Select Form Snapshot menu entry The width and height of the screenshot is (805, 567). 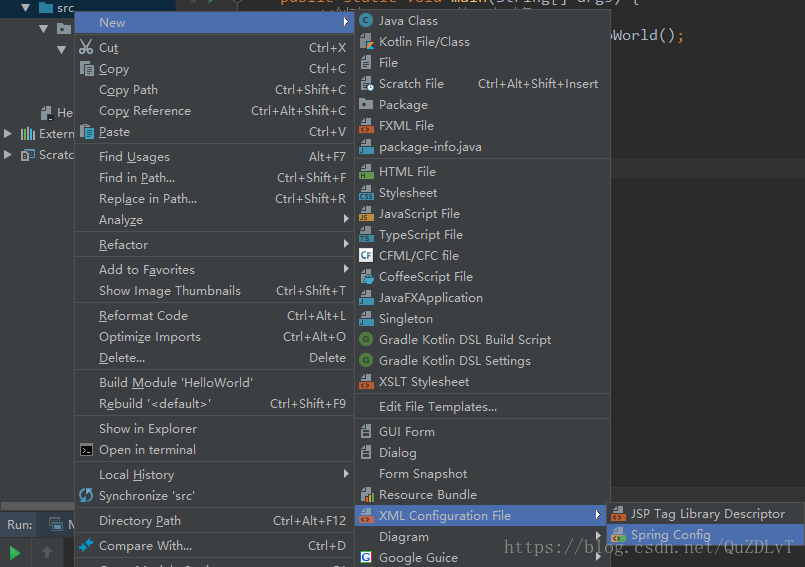(483, 474)
